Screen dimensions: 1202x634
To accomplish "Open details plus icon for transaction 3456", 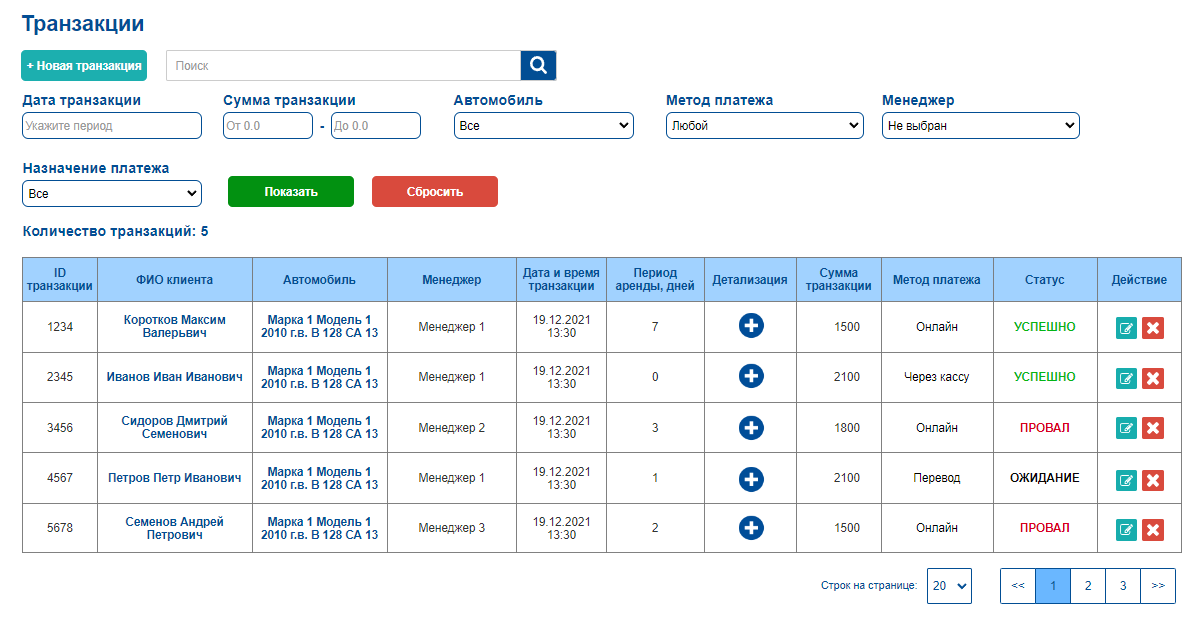I will [752, 428].
